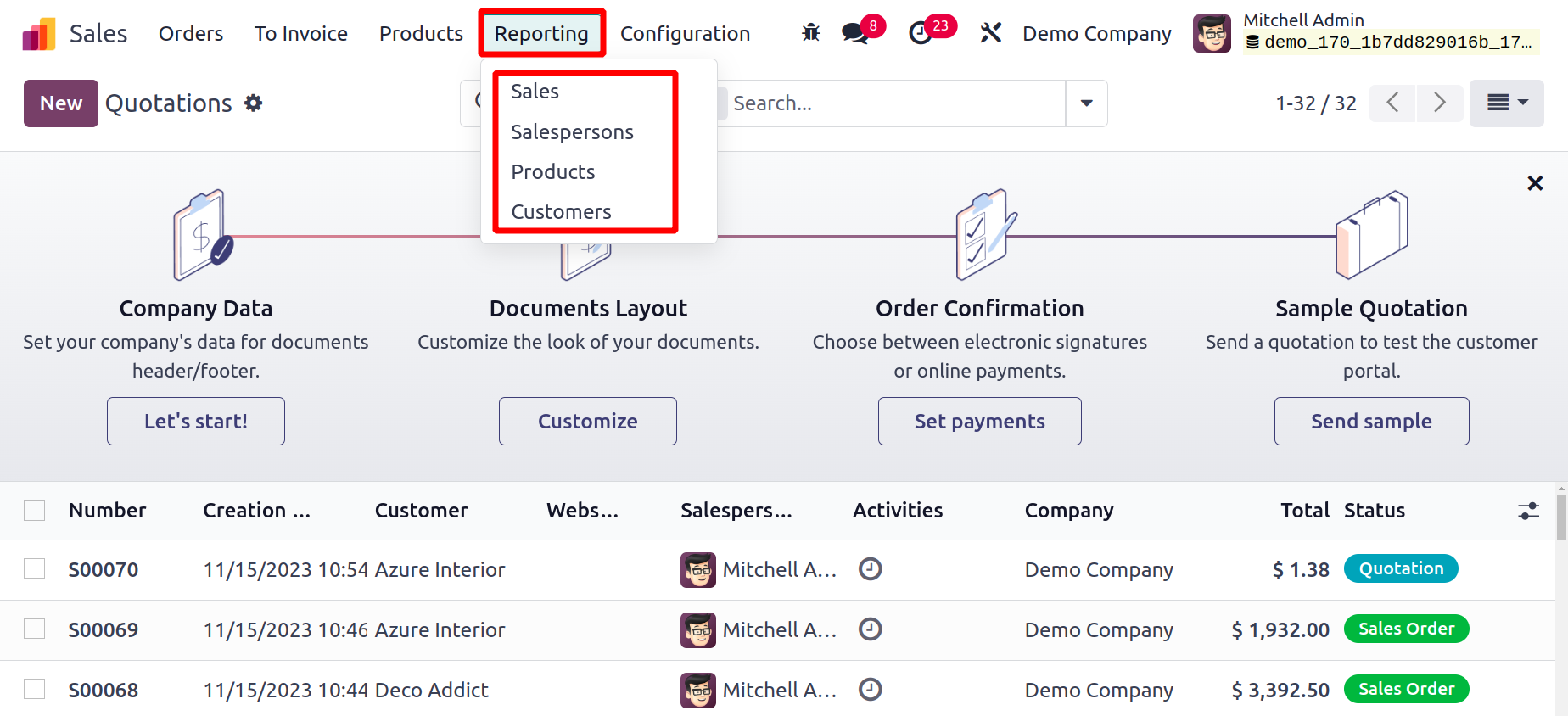Viewport: 1568px width, 716px height.
Task: Select Customers in the Reporting dropdown
Action: pyautogui.click(x=562, y=212)
